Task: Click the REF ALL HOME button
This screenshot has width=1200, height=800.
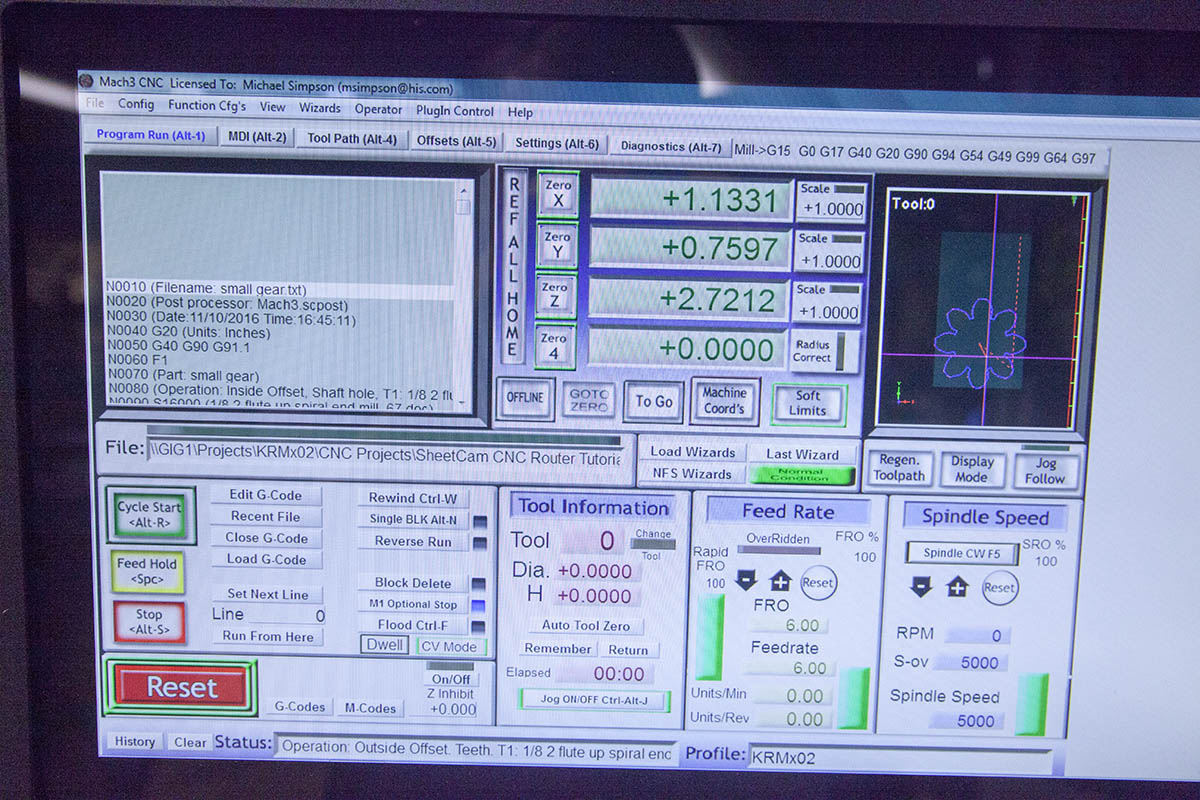Action: (x=513, y=266)
